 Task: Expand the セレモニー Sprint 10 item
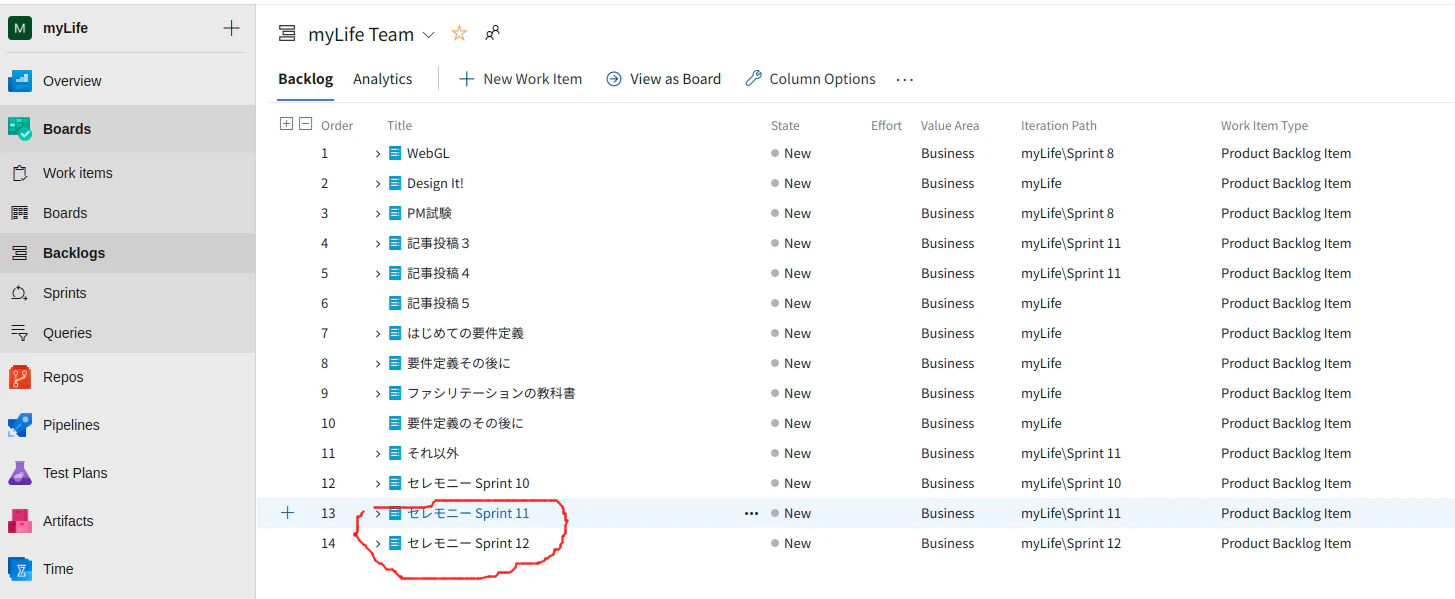coord(378,484)
